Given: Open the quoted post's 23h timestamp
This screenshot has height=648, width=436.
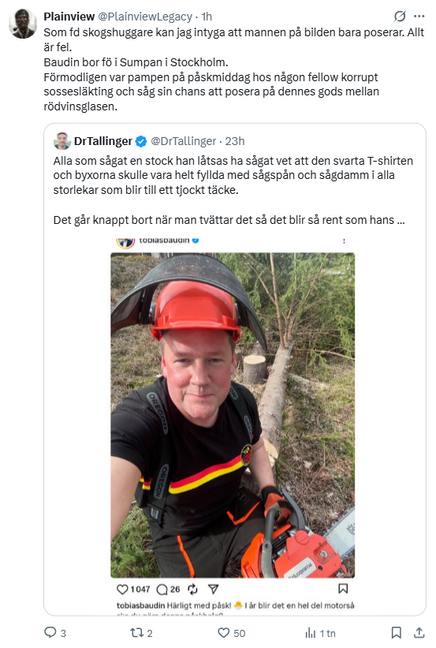Looking at the screenshot, I should pyautogui.click(x=235, y=141).
